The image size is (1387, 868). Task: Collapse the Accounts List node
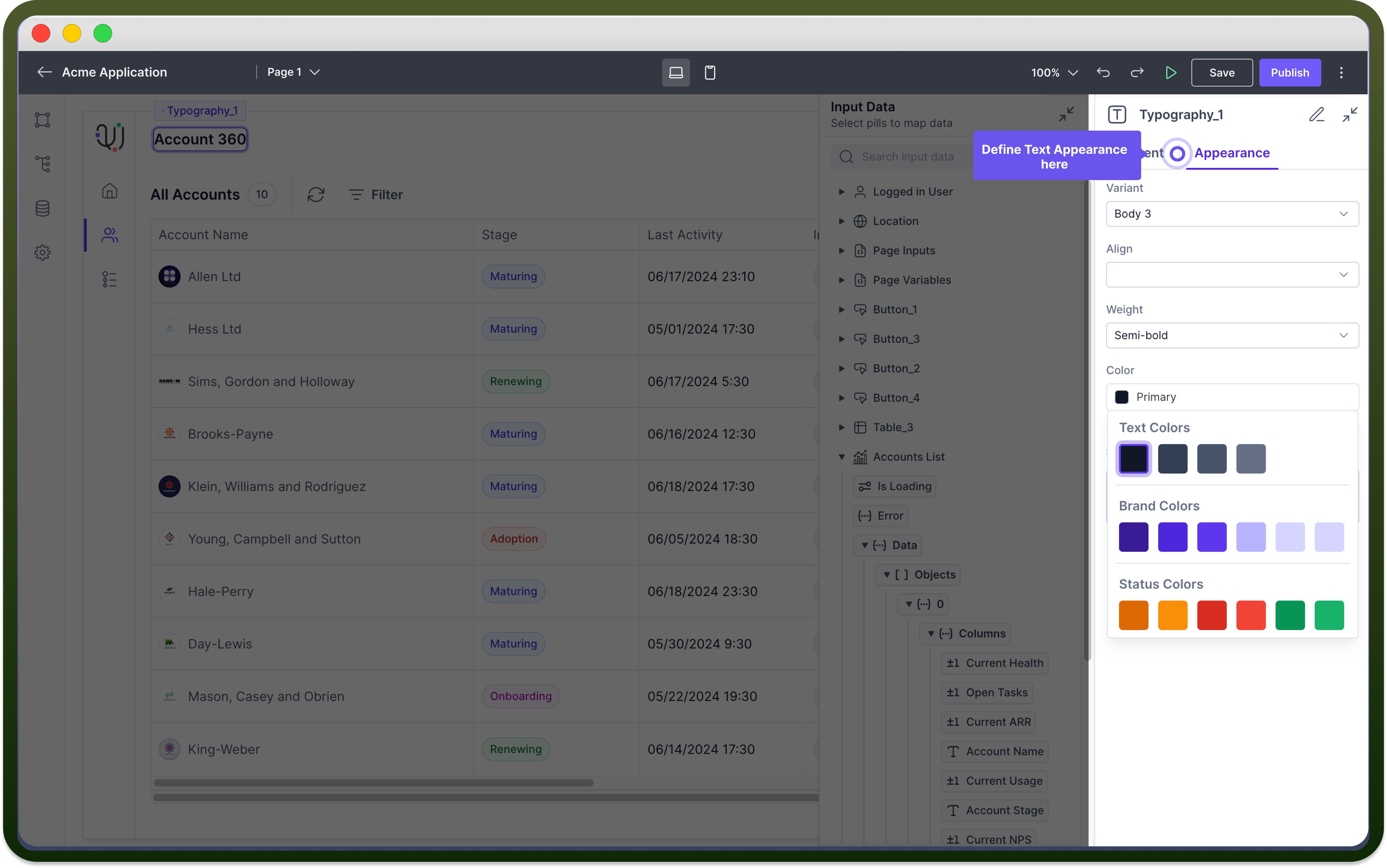tap(842, 457)
